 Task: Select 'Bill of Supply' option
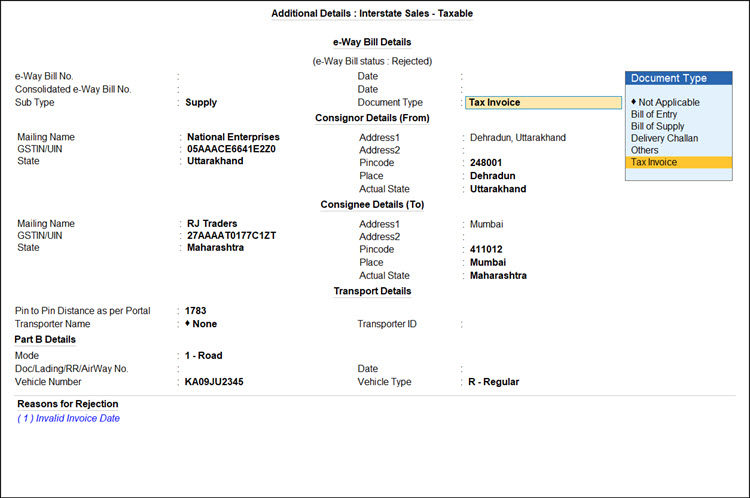pyautogui.click(x=658, y=126)
